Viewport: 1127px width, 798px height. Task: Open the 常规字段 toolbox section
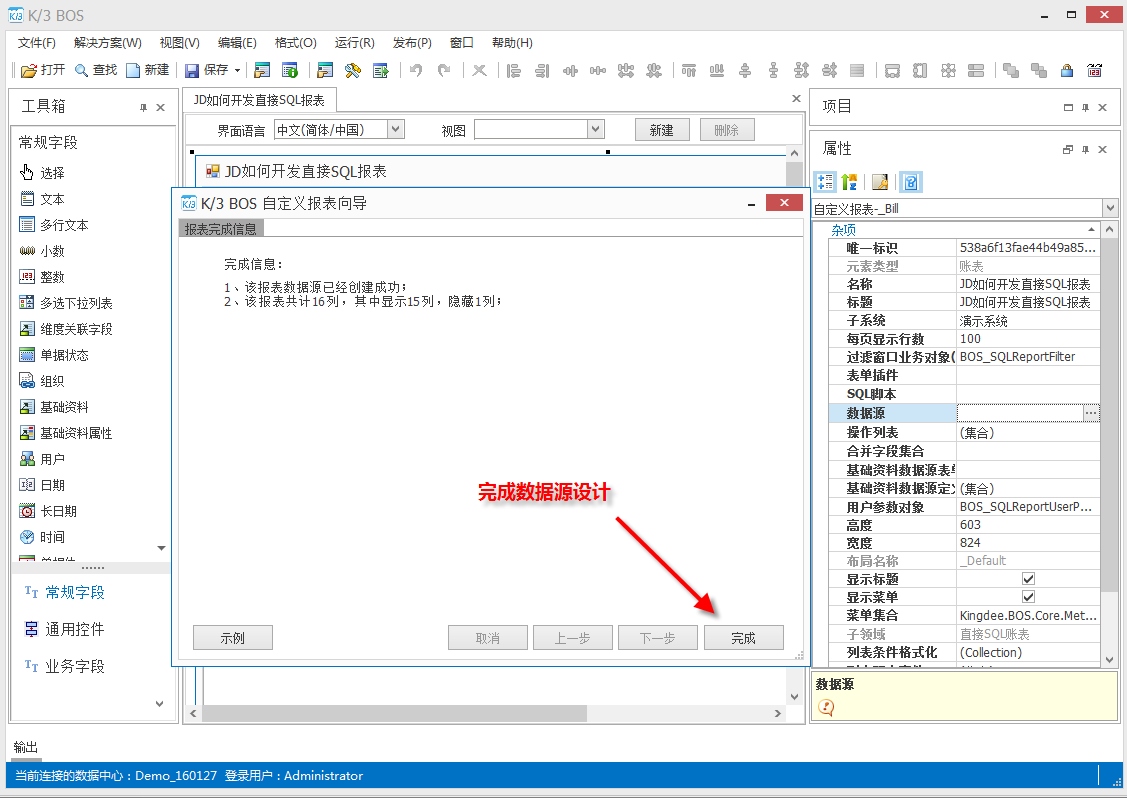pos(65,592)
